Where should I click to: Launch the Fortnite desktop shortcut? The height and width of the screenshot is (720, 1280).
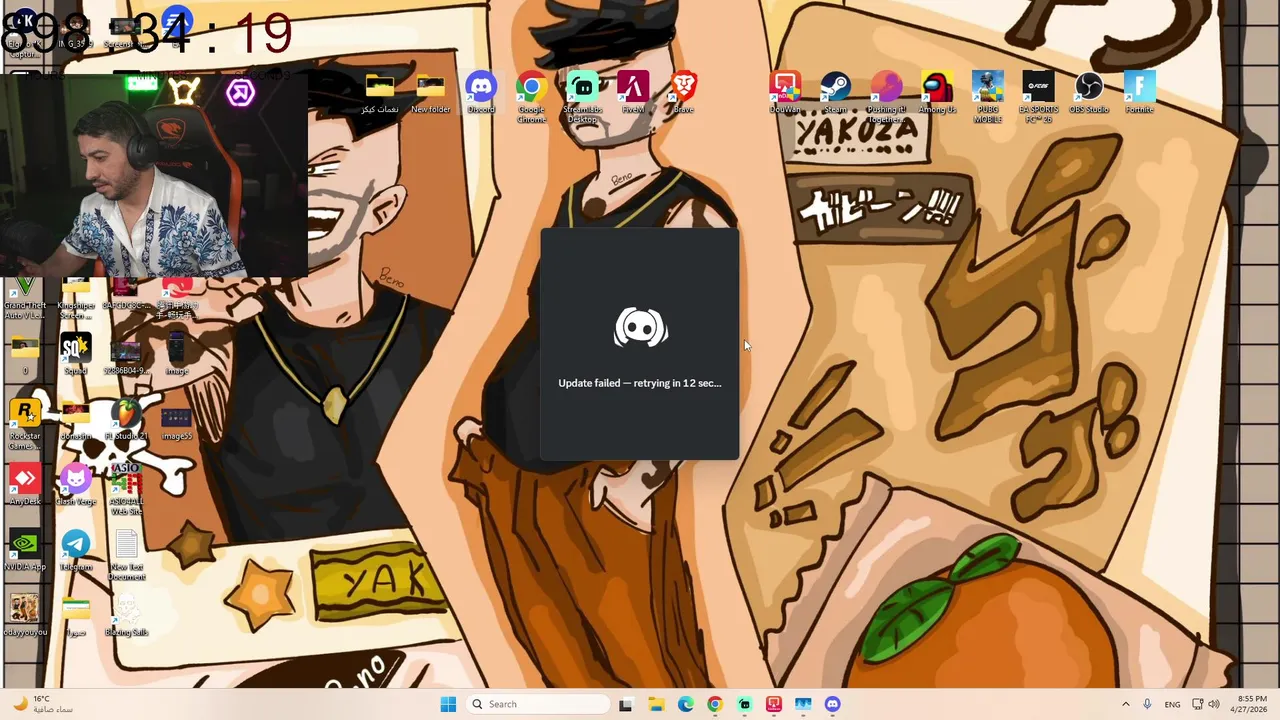click(x=1139, y=93)
